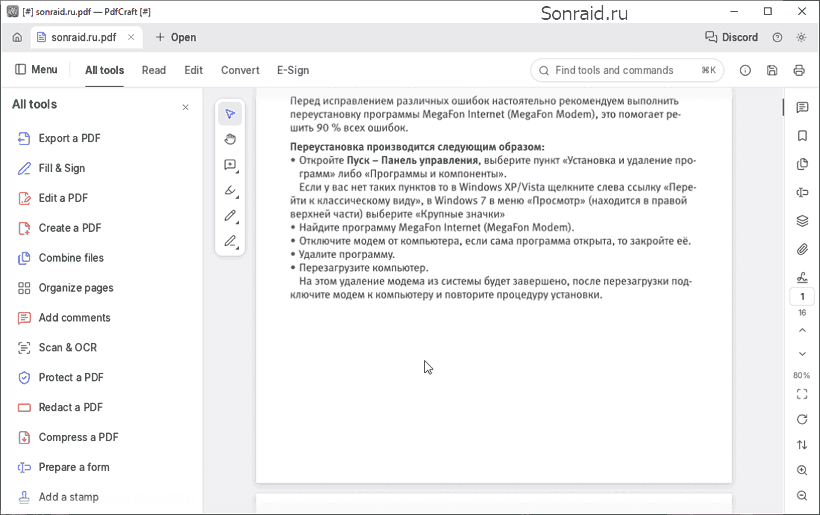Switch to the Read tab
The image size is (820, 515).
(x=154, y=70)
